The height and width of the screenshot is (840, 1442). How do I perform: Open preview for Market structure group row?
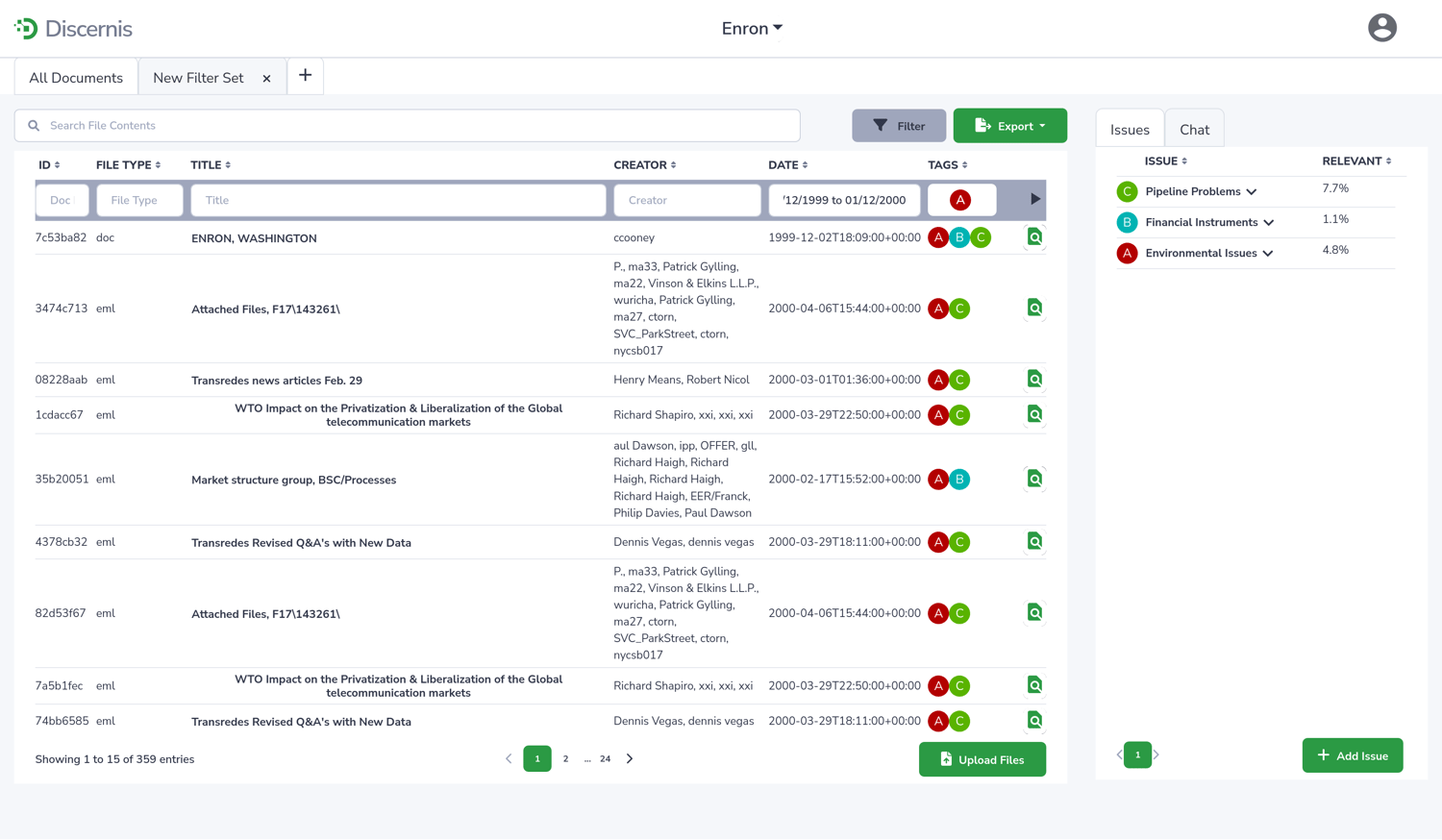pos(1034,479)
